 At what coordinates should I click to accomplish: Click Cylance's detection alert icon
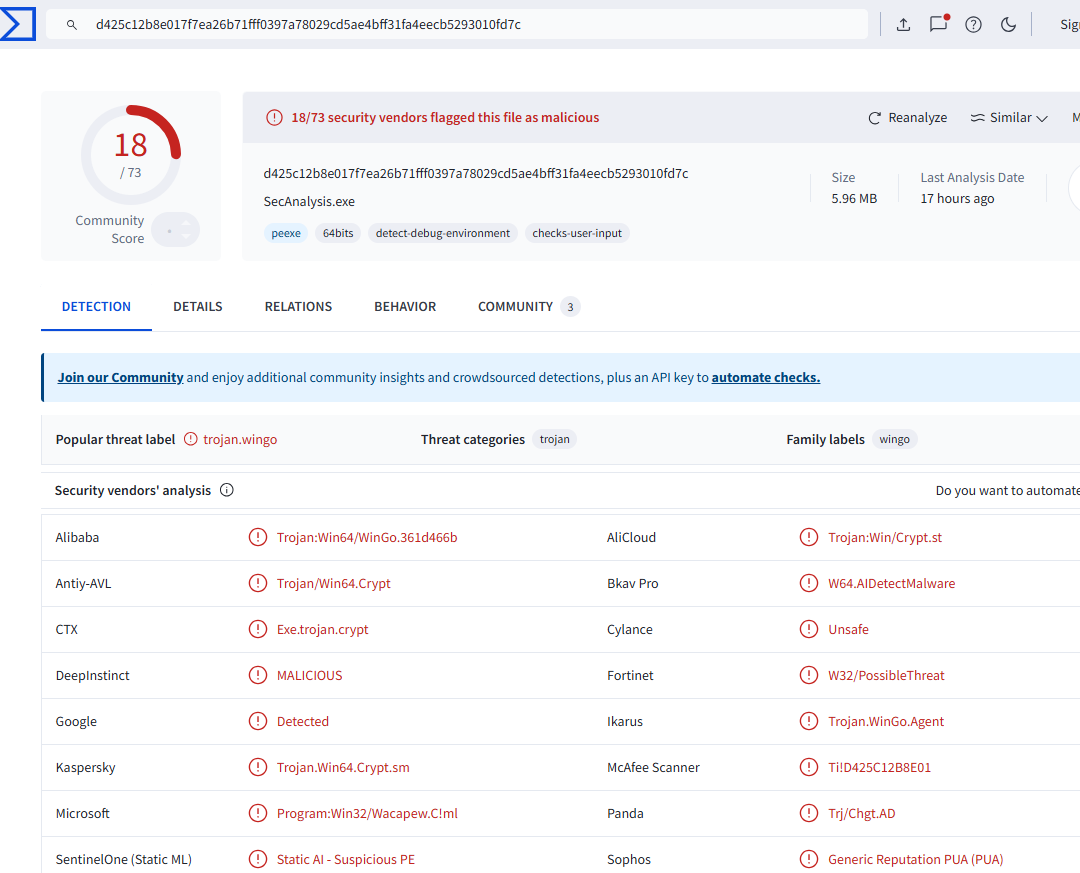pos(809,629)
